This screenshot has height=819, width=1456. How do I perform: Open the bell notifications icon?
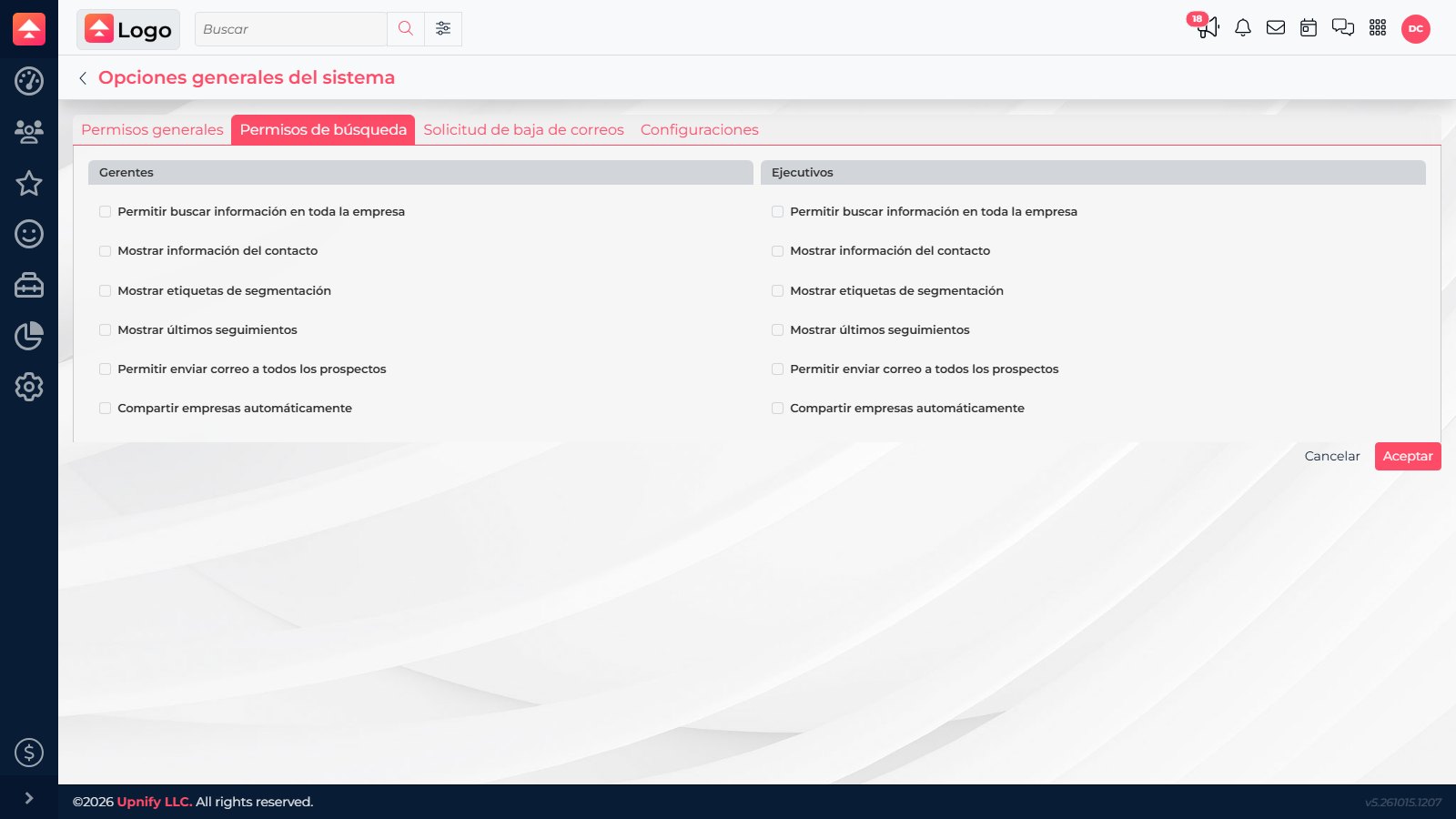click(1243, 28)
